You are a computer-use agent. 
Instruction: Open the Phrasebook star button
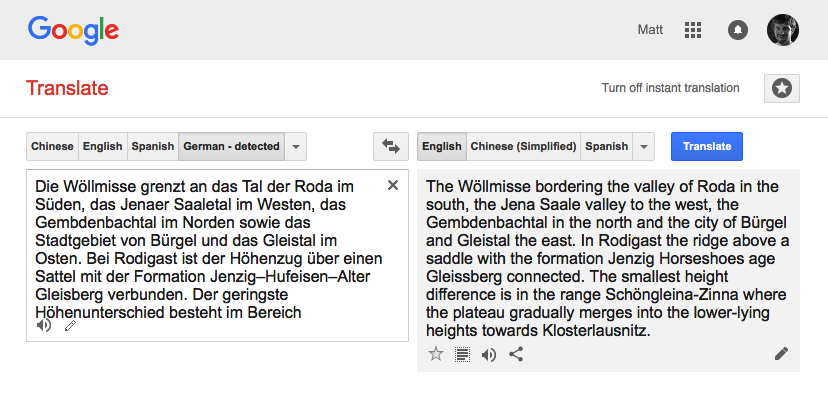782,88
